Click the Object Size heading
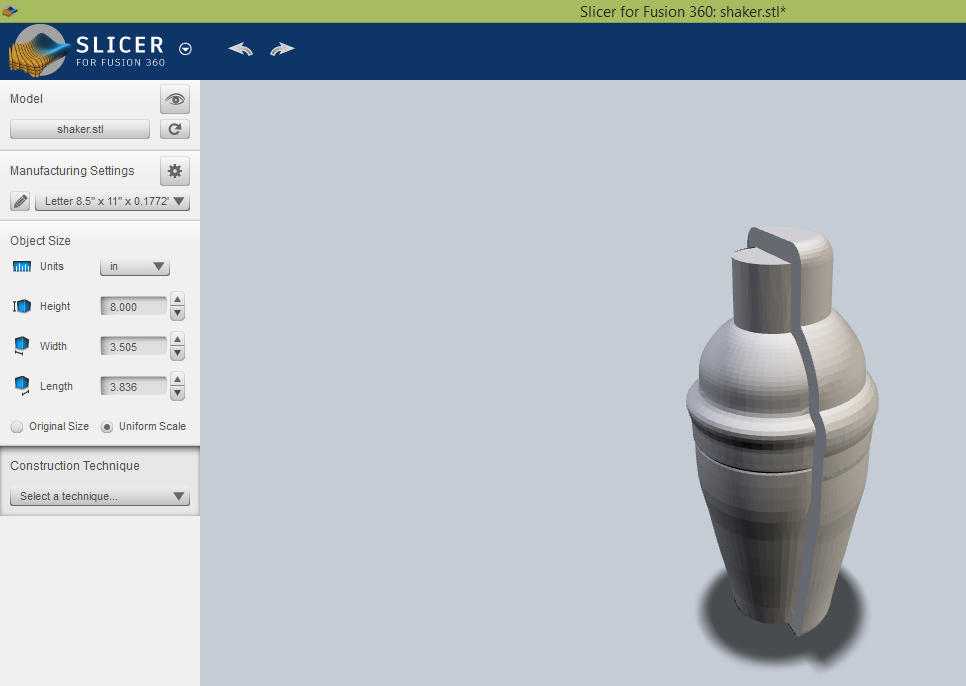This screenshot has height=686, width=966. [40, 241]
